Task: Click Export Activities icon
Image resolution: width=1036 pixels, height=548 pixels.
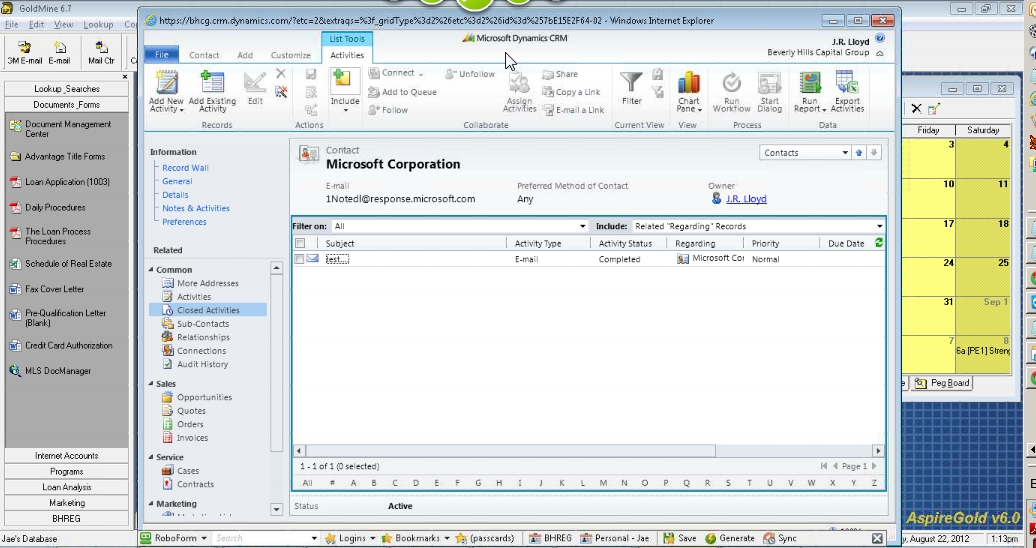Action: coord(847,84)
